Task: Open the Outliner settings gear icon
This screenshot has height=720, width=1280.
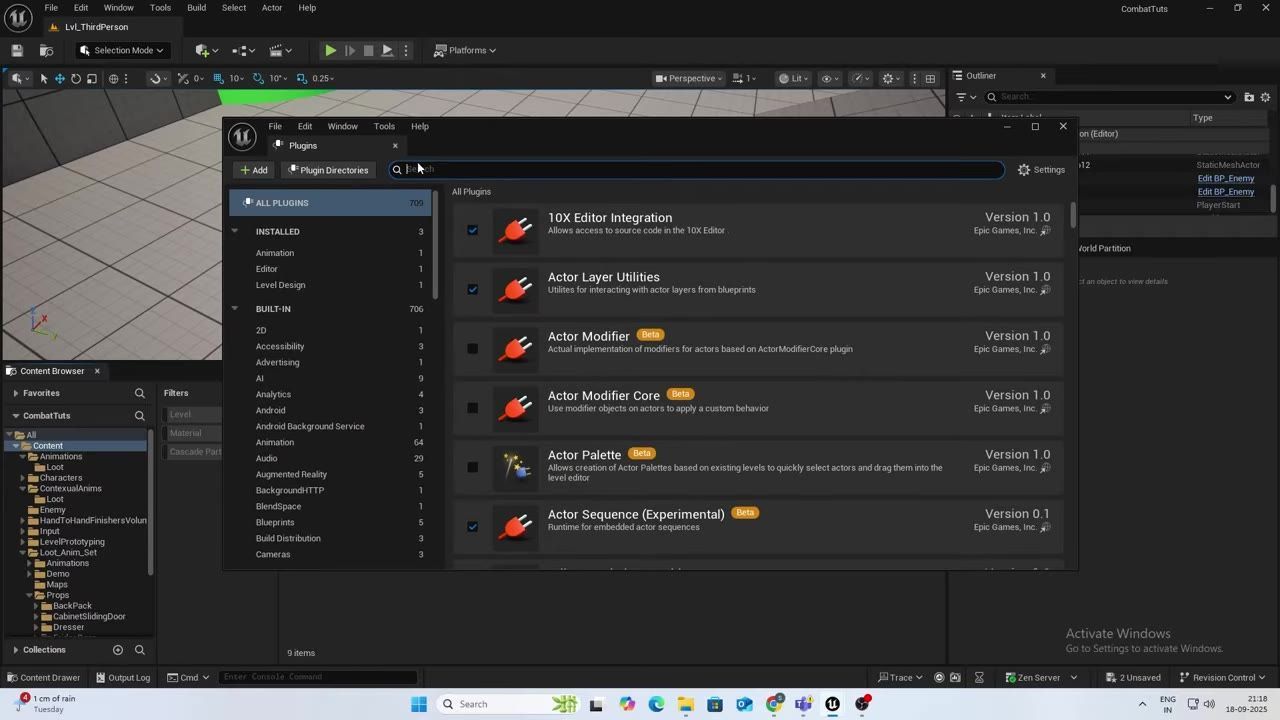Action: point(1265,97)
